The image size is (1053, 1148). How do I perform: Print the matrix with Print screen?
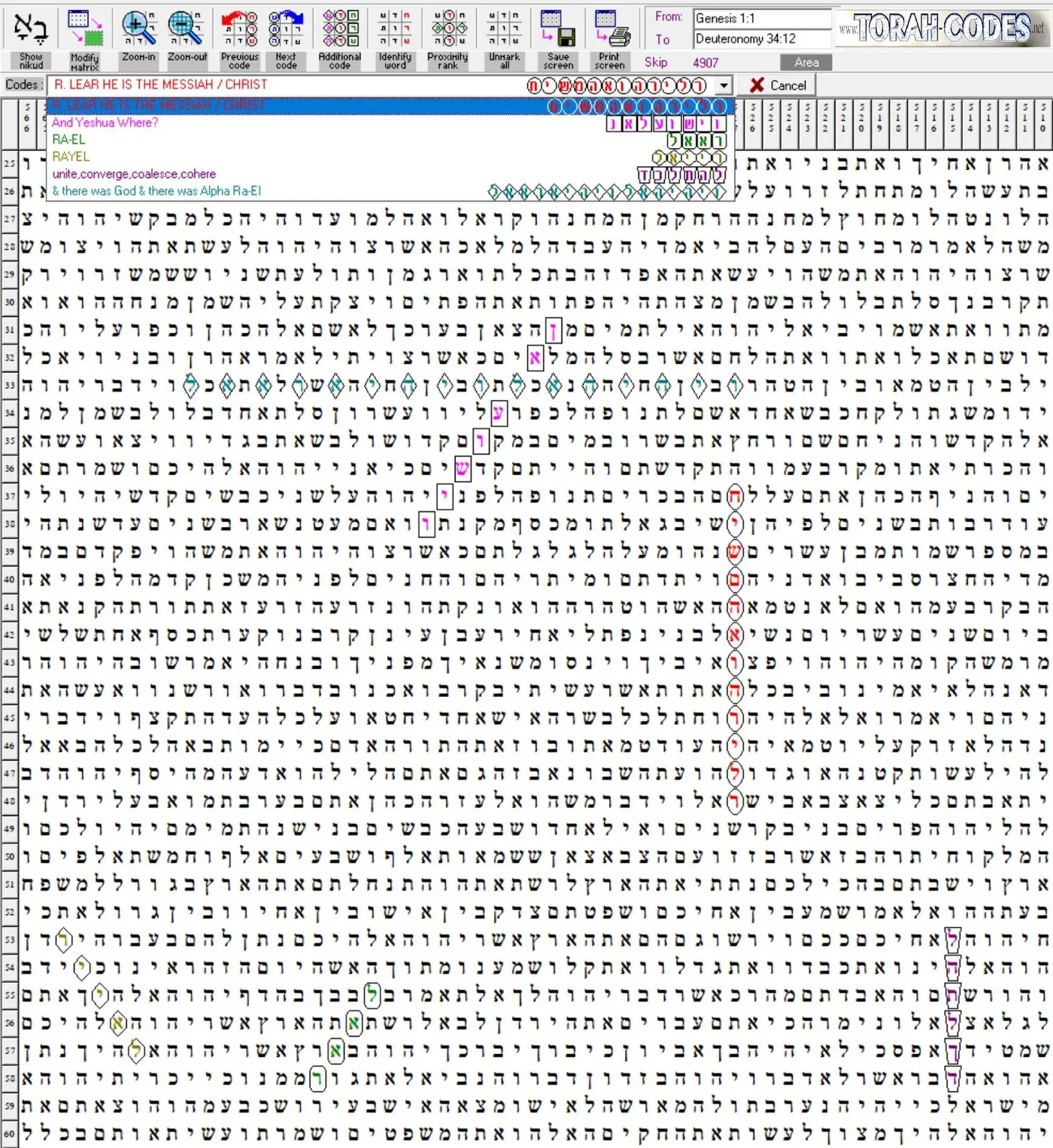[x=610, y=40]
